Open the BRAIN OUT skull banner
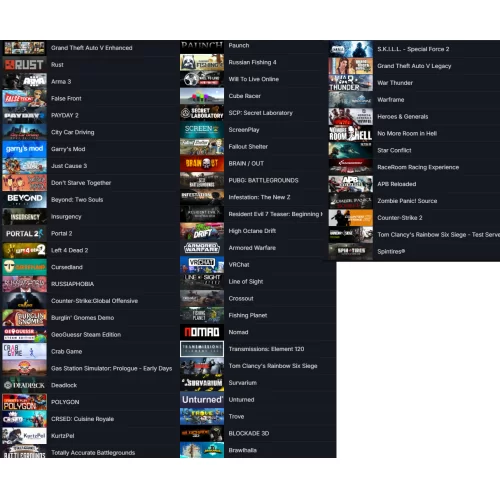The height and width of the screenshot is (500, 500). [202, 163]
